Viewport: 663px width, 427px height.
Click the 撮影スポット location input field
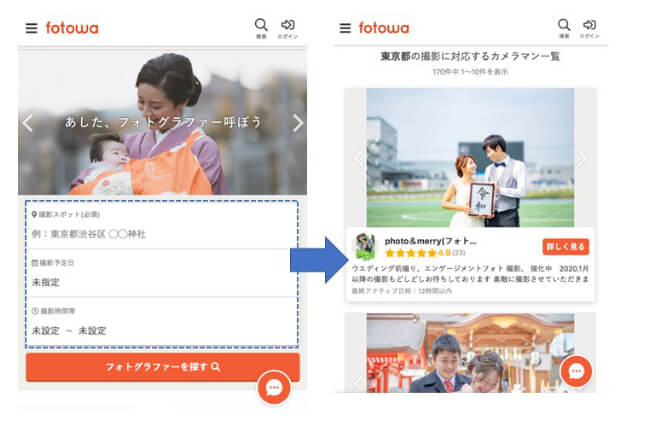(162, 233)
